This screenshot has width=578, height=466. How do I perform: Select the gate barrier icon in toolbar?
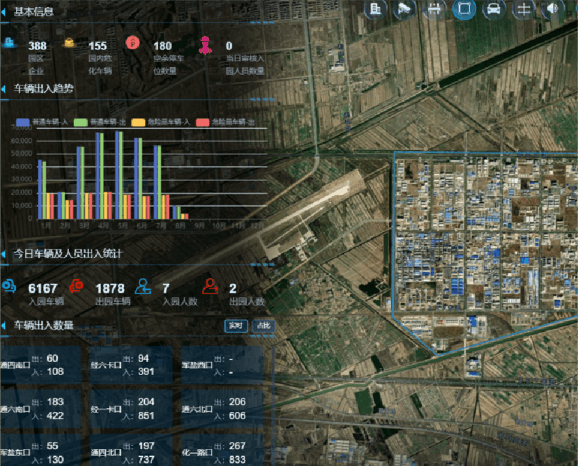pos(434,8)
